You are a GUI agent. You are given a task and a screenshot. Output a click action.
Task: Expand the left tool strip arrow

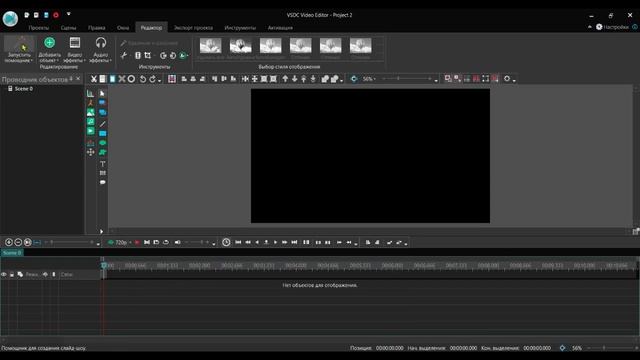(101, 231)
